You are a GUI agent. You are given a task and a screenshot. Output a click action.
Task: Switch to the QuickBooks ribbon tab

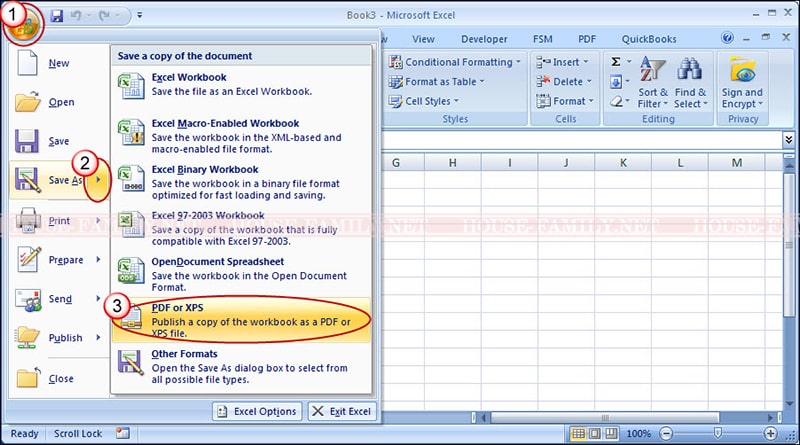click(648, 39)
